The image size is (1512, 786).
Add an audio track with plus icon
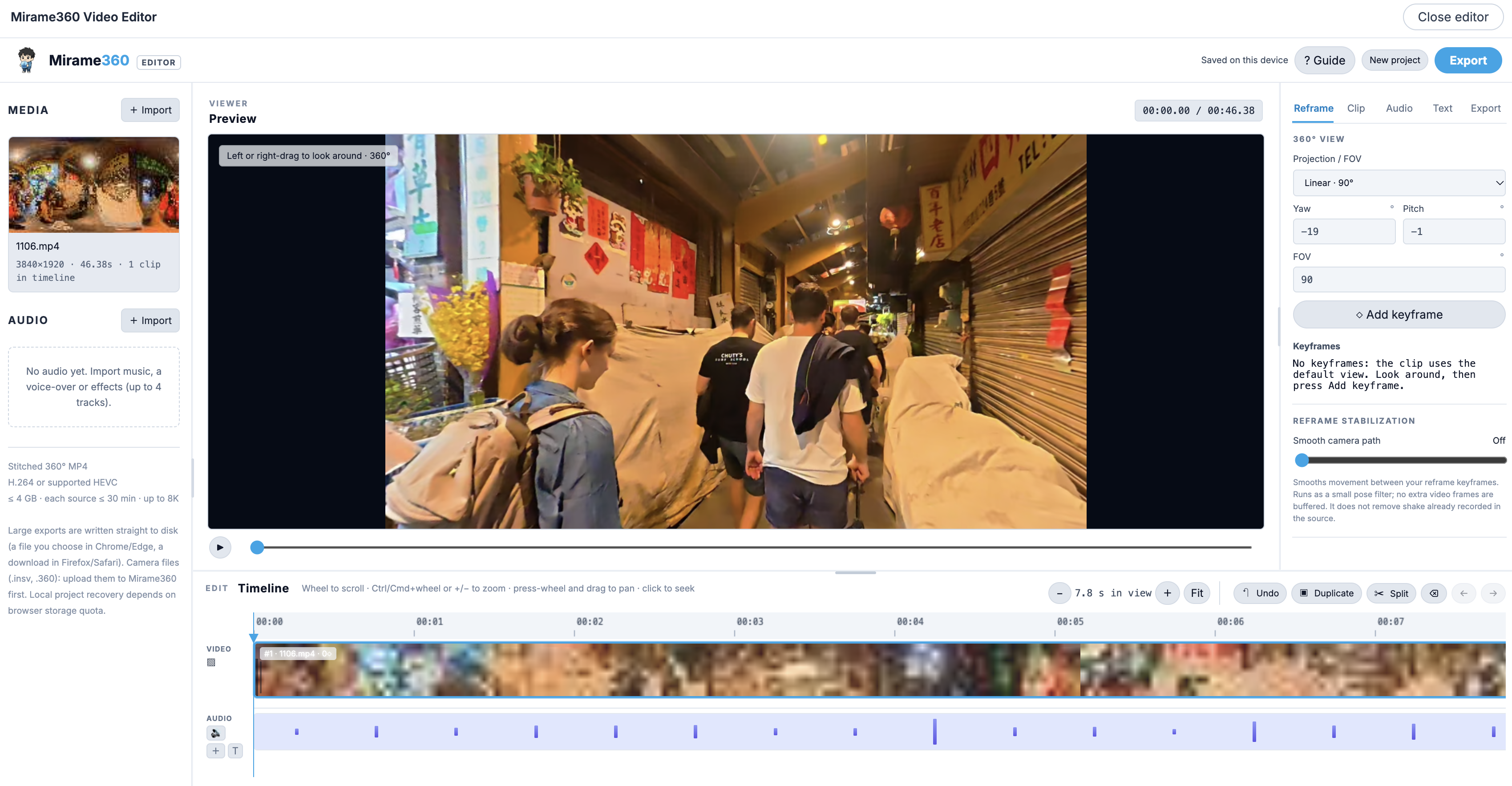click(x=215, y=751)
